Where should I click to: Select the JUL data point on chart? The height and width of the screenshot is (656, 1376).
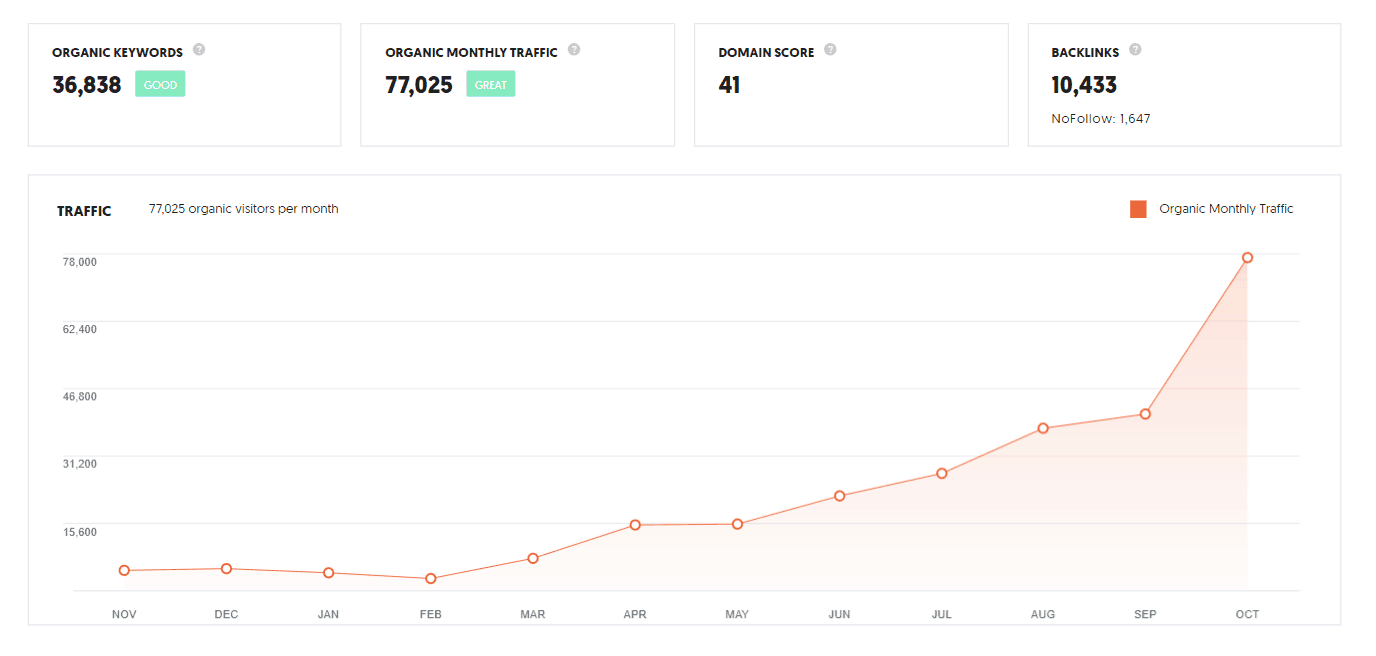point(942,473)
